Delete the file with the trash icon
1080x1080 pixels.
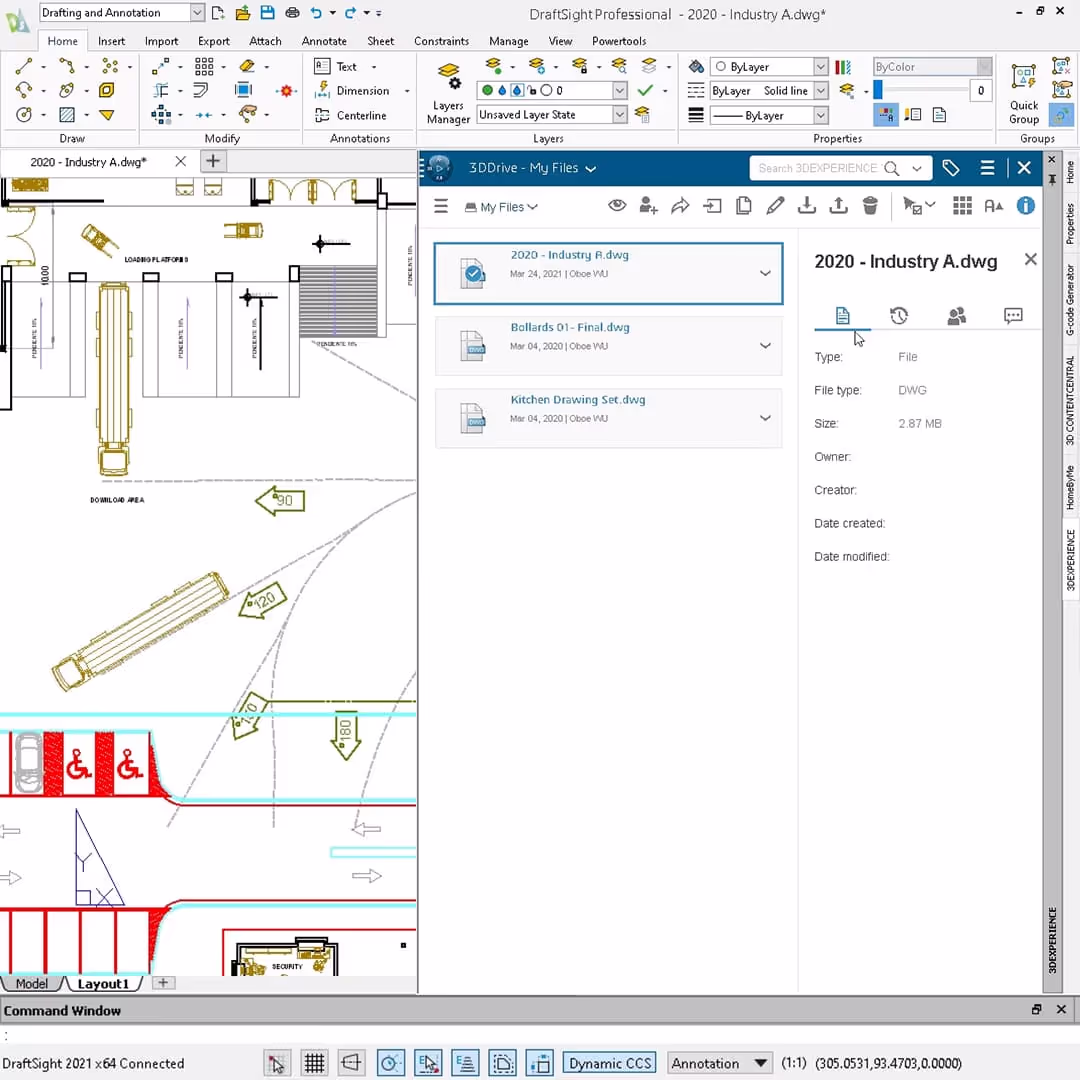coord(870,205)
